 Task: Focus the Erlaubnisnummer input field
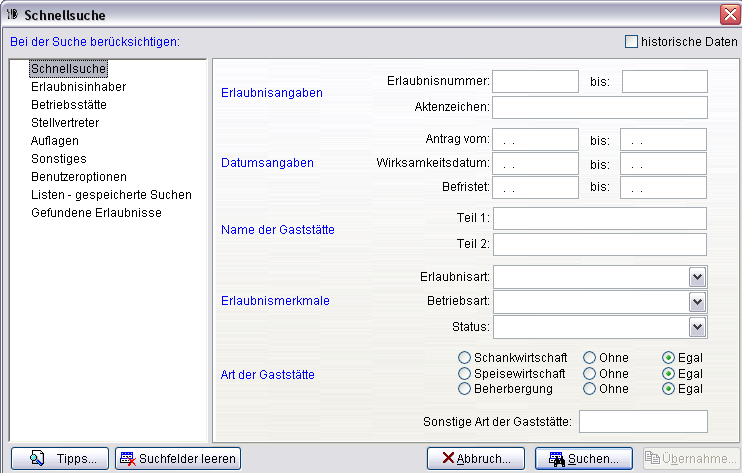(x=535, y=81)
